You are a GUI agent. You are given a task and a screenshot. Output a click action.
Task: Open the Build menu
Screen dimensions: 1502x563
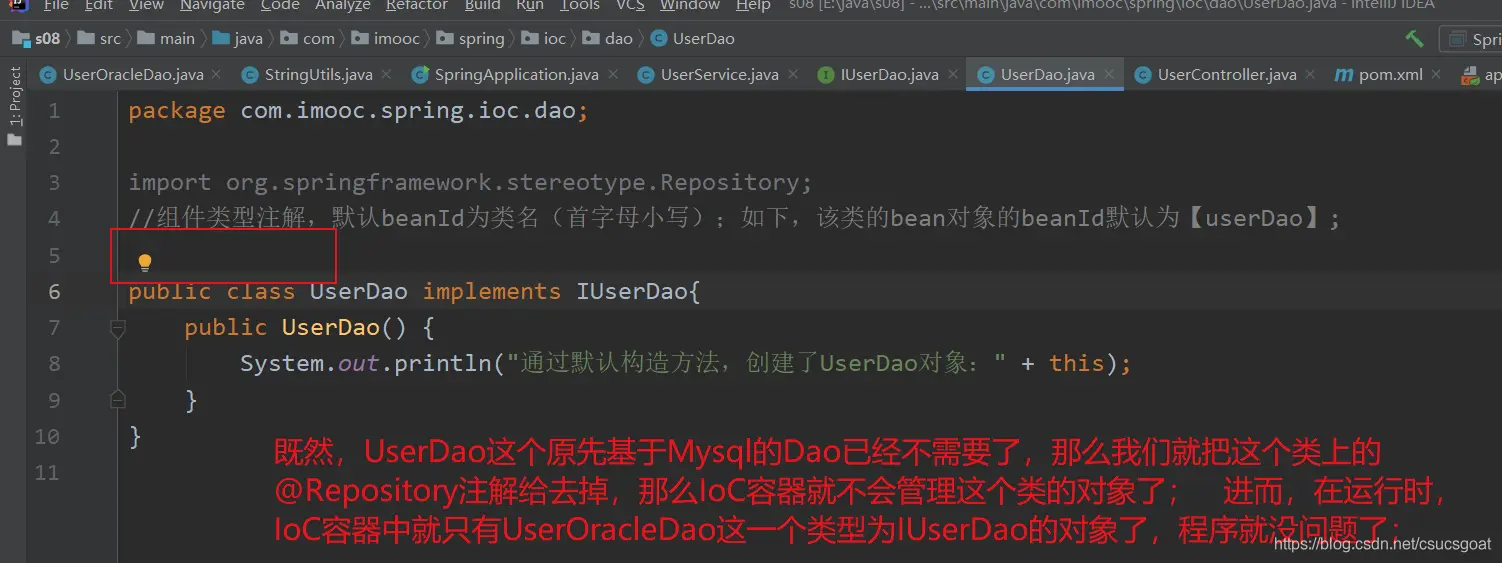click(483, 6)
